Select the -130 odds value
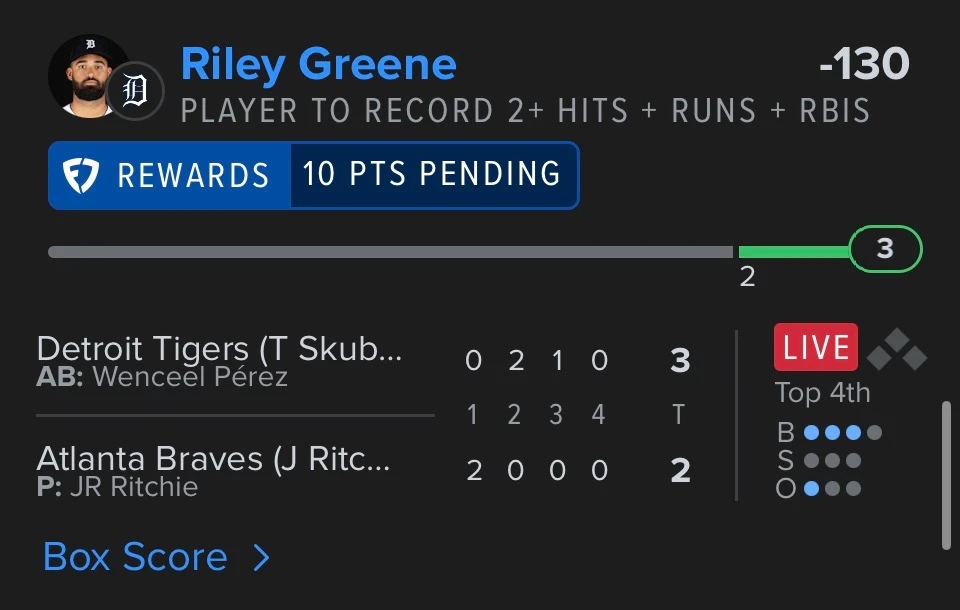This screenshot has width=960, height=610. click(x=864, y=63)
